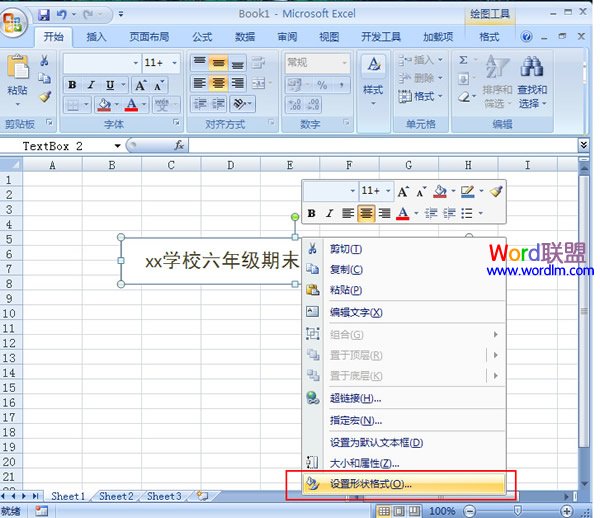Switch to Sheet2 worksheet tab
600x518 pixels.
[x=116, y=496]
